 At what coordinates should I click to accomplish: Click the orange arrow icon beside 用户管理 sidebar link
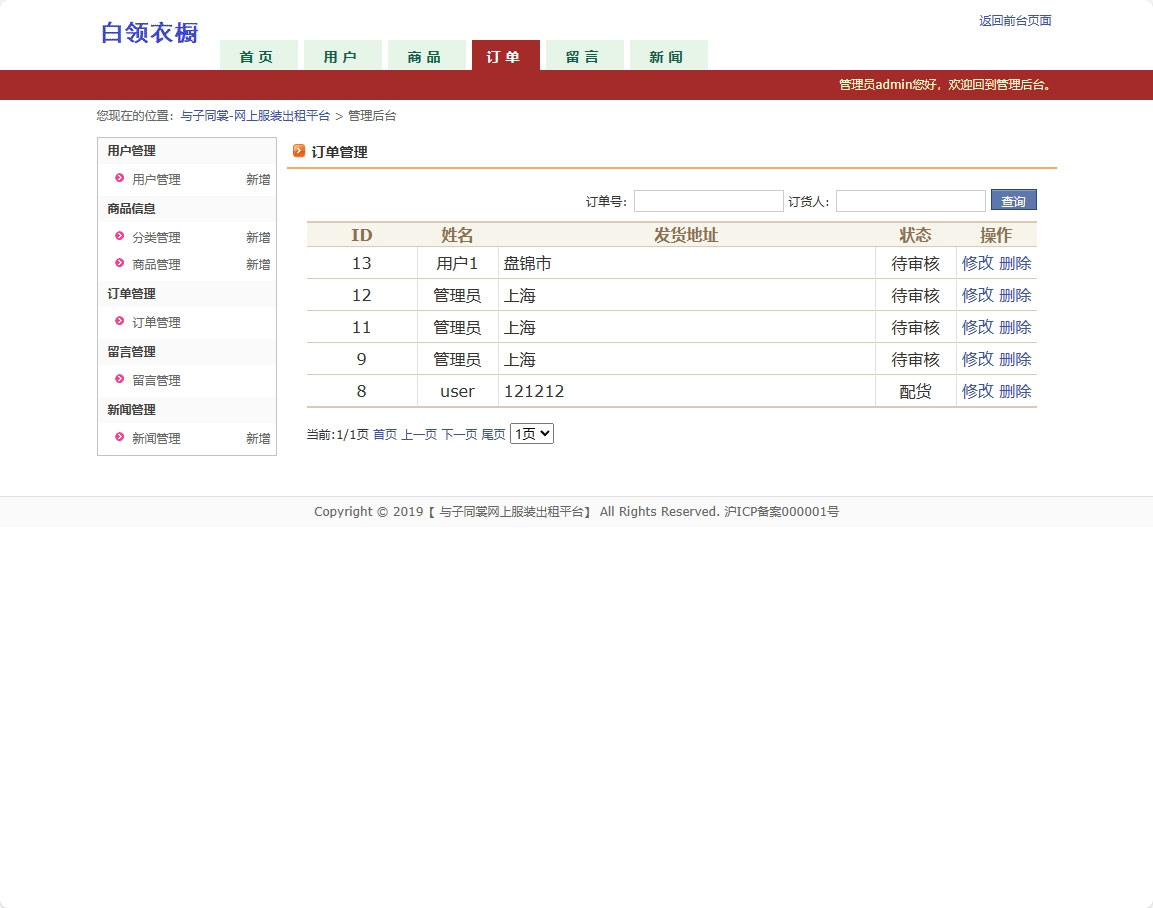pyautogui.click(x=119, y=179)
